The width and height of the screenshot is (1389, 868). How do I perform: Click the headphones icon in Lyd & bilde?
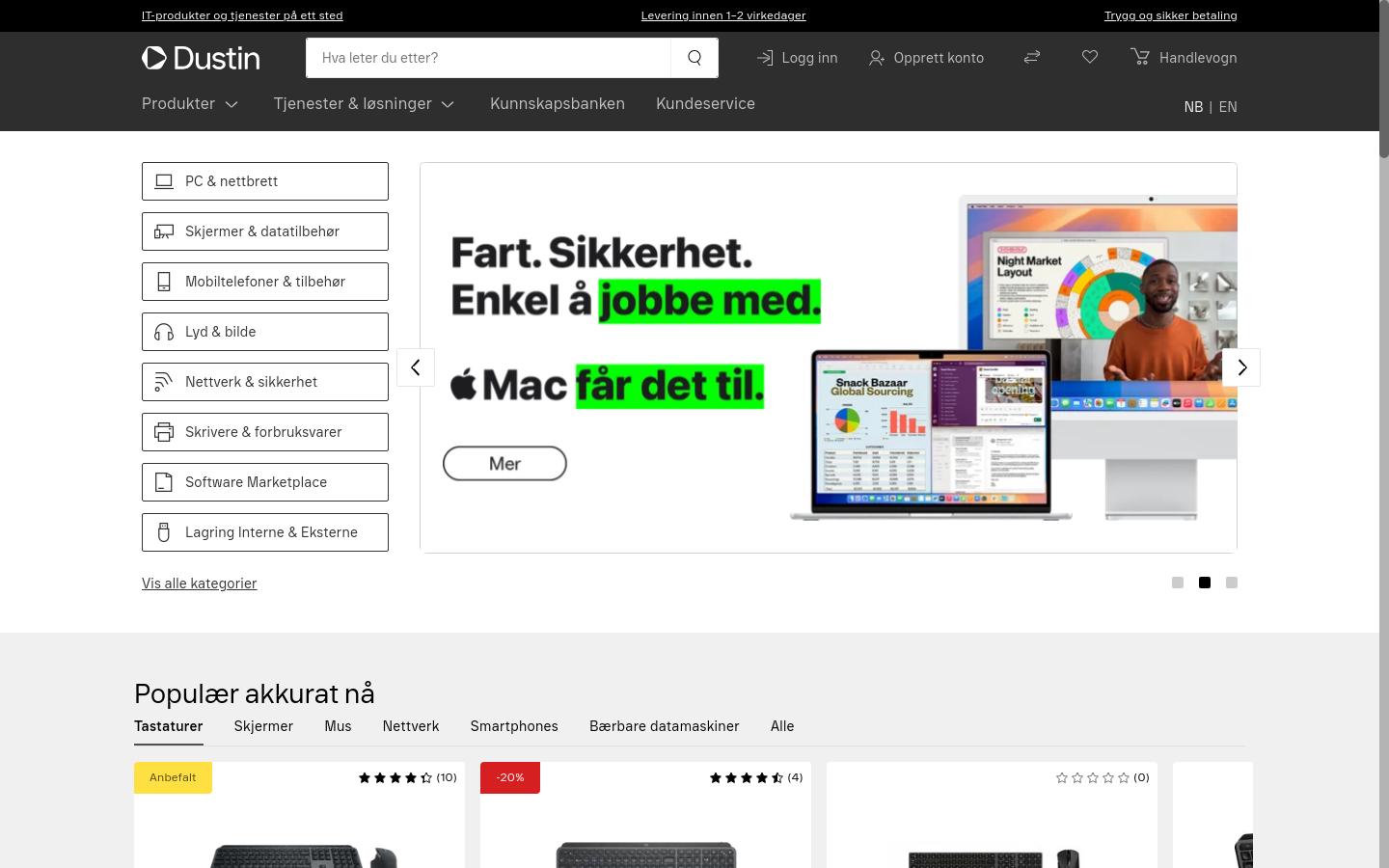tap(164, 332)
